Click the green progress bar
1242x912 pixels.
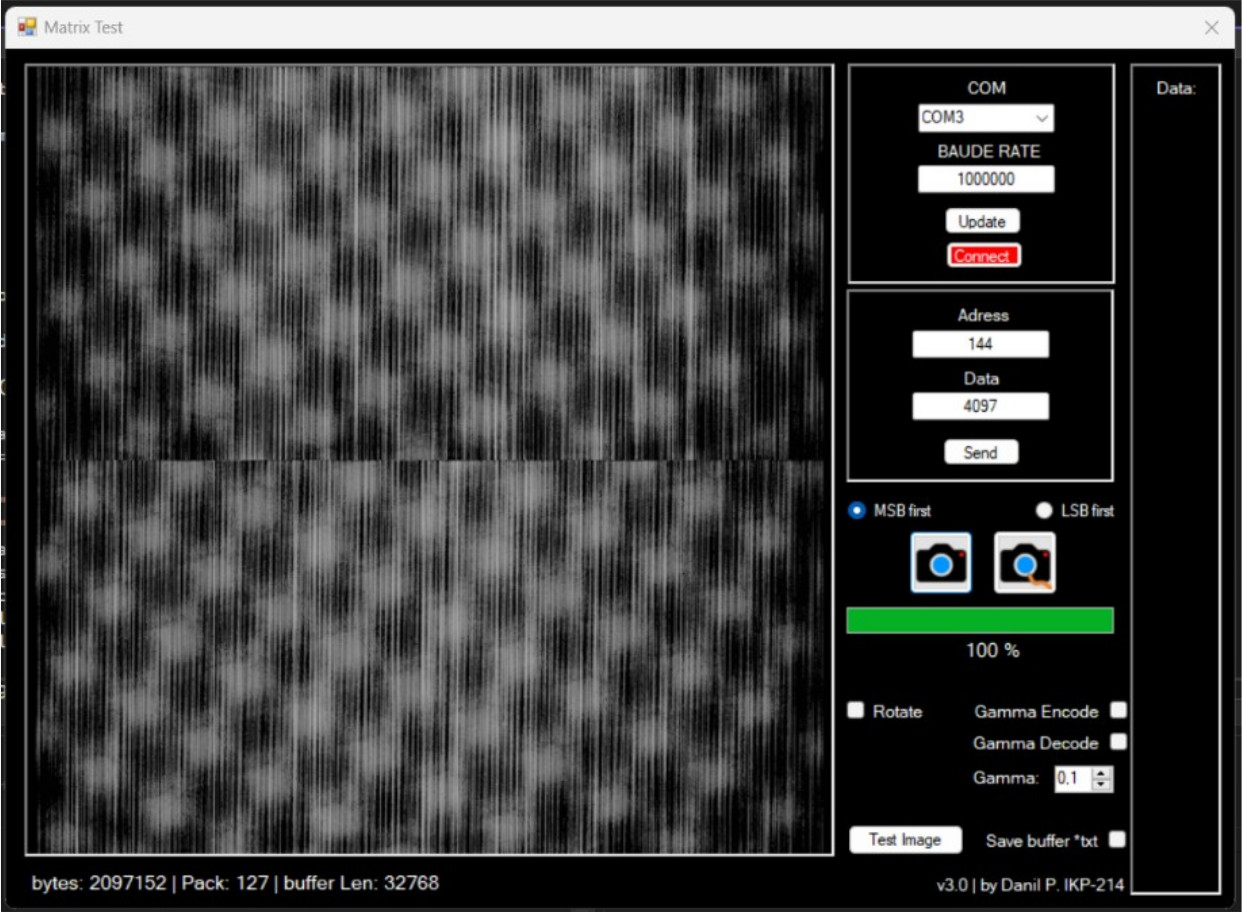tap(979, 620)
